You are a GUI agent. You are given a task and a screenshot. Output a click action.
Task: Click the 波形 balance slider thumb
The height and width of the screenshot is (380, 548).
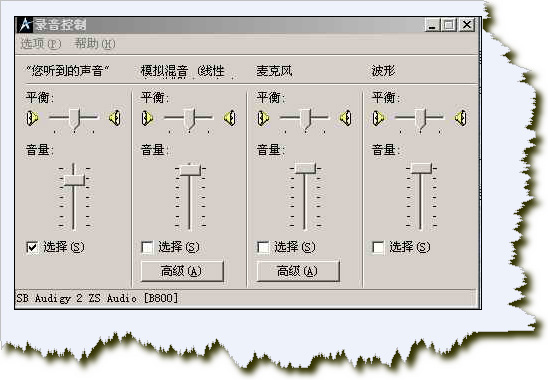pos(420,119)
